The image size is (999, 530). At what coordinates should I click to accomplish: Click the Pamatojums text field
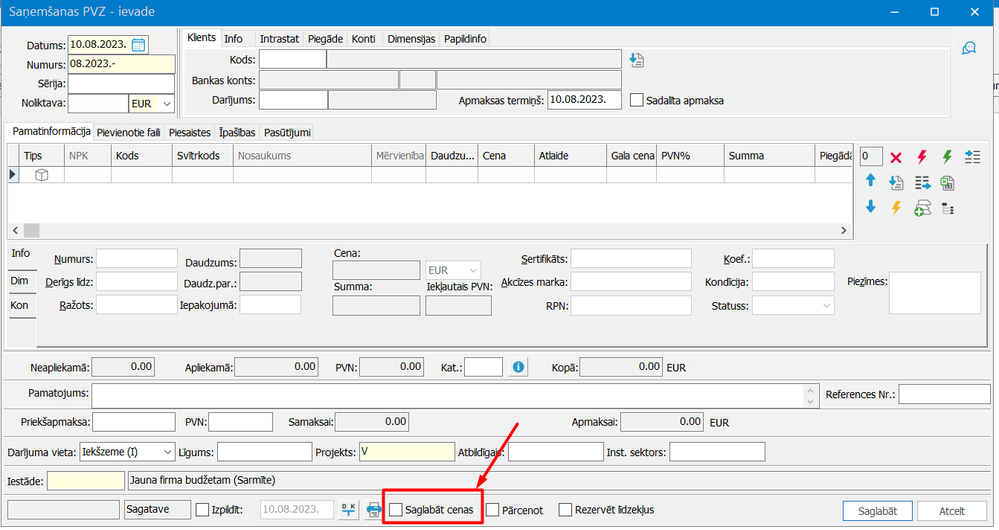click(x=448, y=395)
